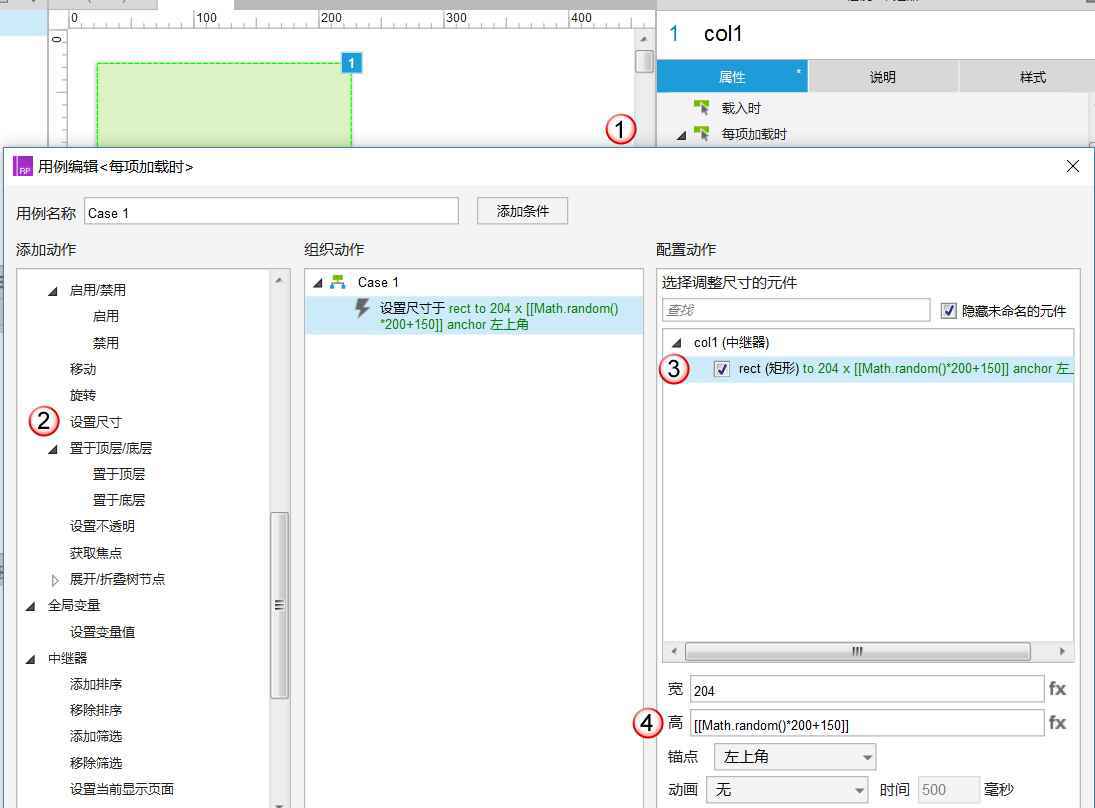Add the 旋转 action
Screen dimensions: 1095x808
[x=83, y=395]
